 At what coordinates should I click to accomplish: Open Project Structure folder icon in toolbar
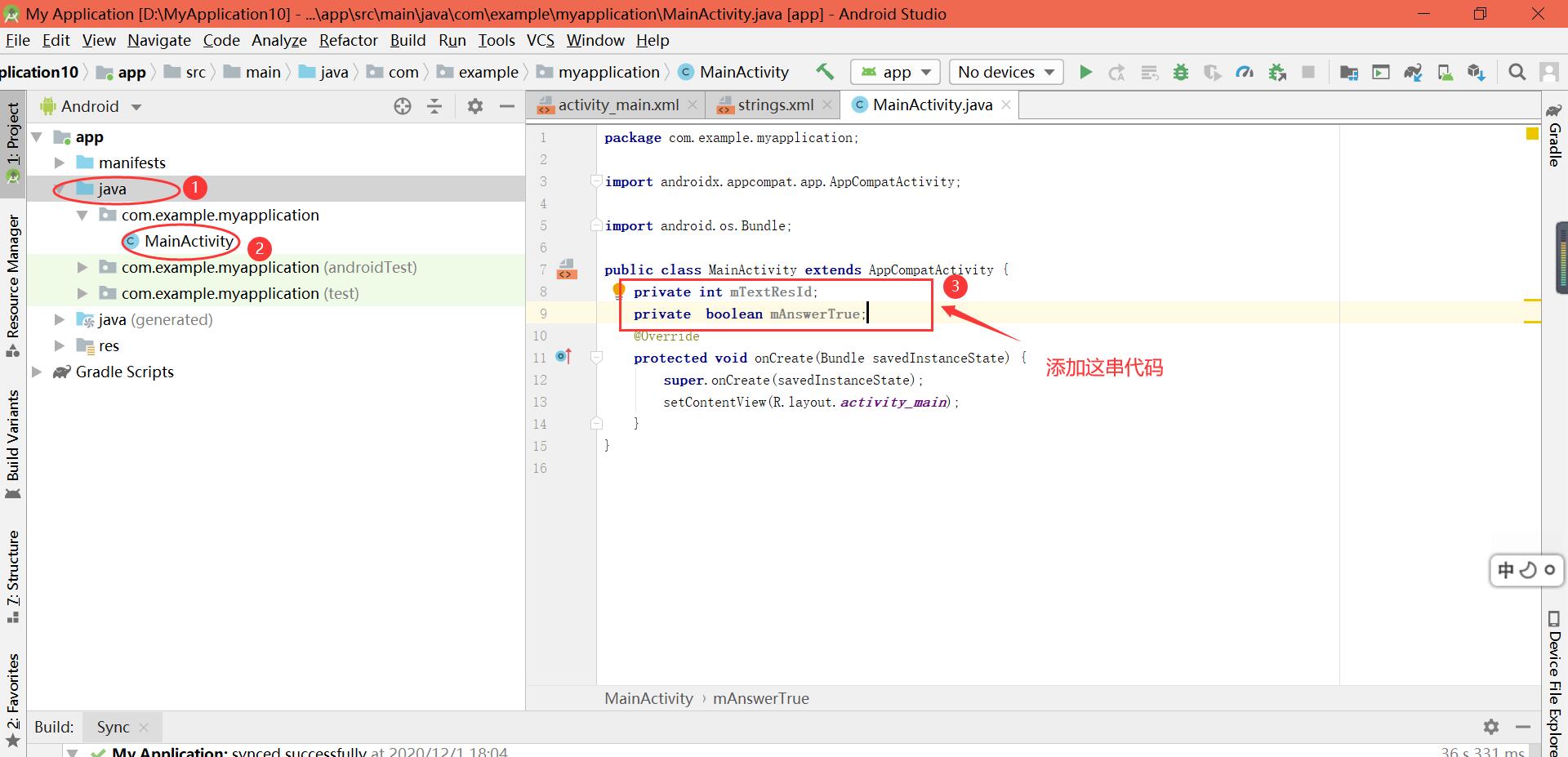(1349, 73)
